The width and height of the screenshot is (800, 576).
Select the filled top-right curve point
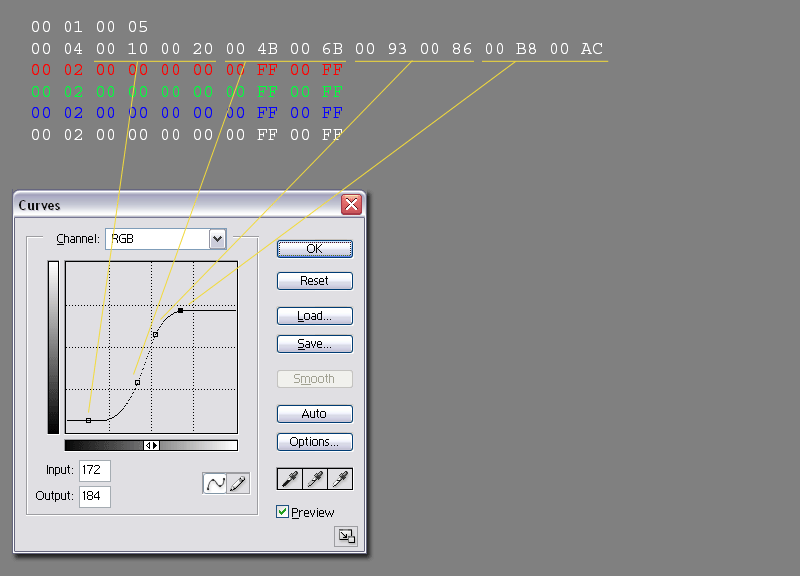[x=180, y=311]
